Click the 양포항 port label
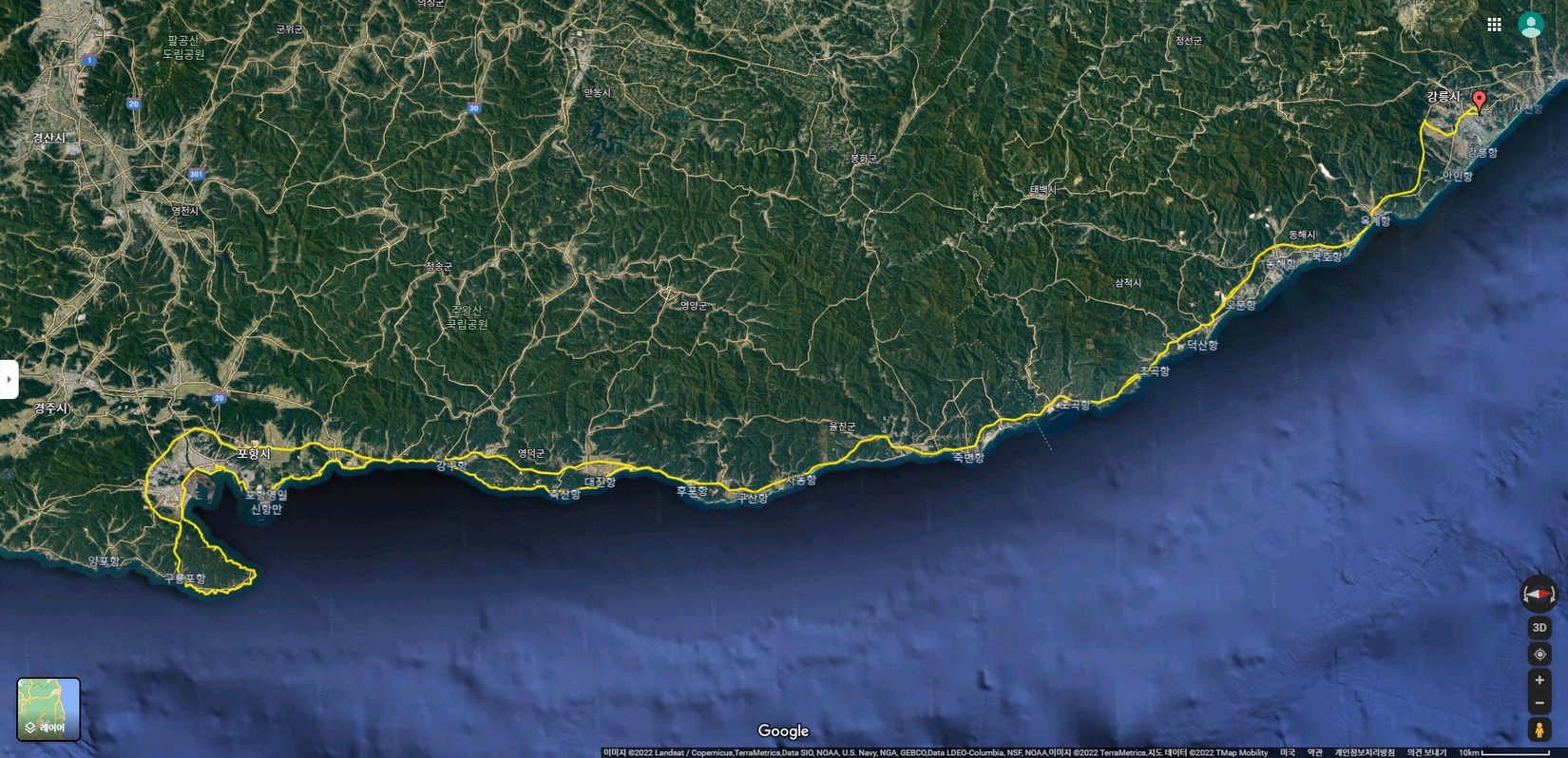Image resolution: width=1568 pixels, height=758 pixels. tap(104, 561)
